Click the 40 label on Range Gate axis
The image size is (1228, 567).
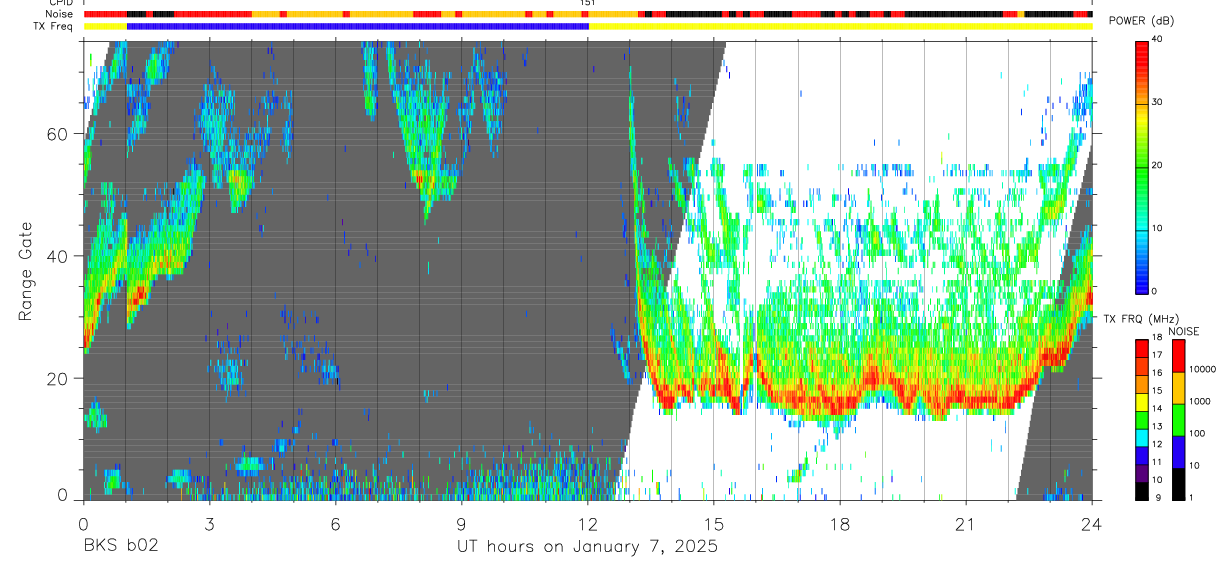click(x=58, y=256)
